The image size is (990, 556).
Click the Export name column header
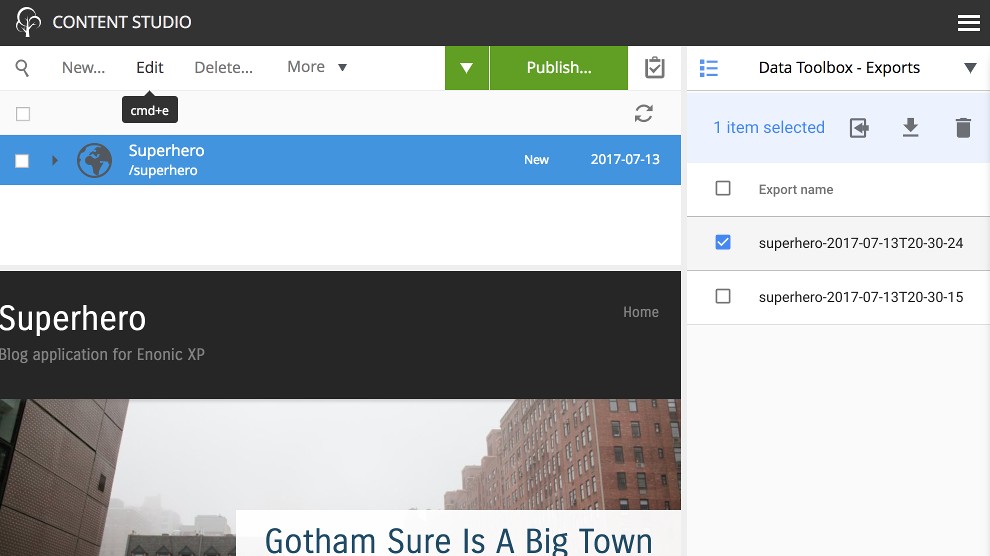[x=796, y=189]
